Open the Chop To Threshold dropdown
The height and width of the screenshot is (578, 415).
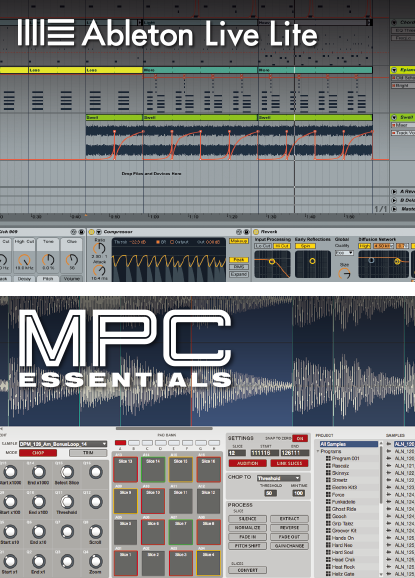(279, 478)
